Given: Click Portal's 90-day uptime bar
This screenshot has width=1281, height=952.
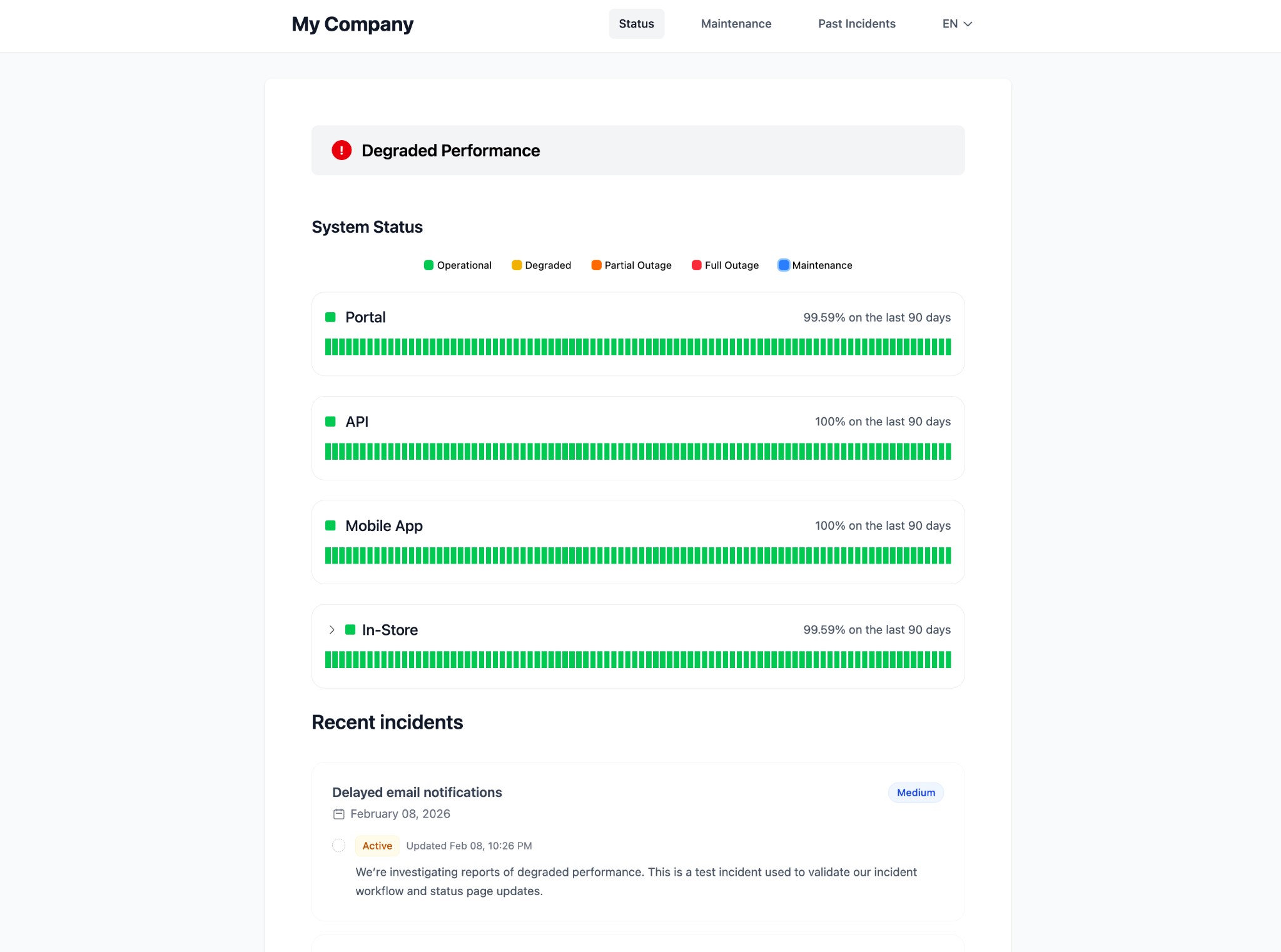Looking at the screenshot, I should point(637,348).
